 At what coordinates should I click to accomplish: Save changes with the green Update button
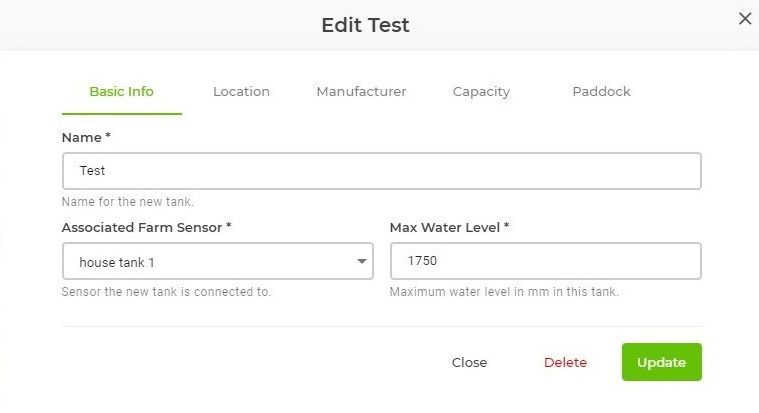tap(661, 362)
